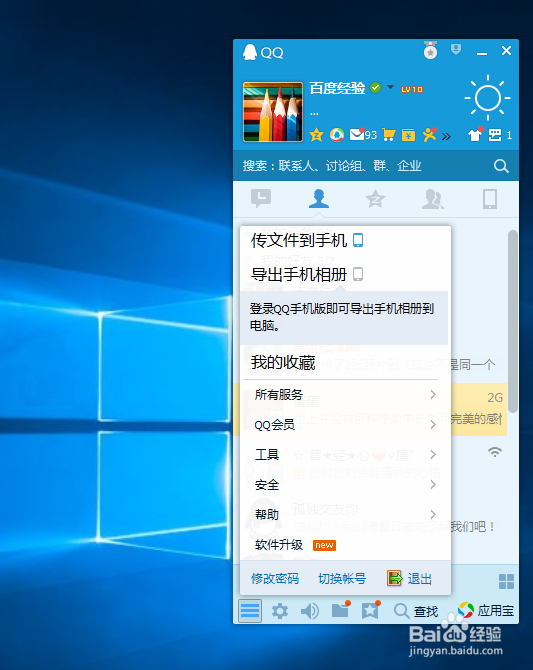The image size is (533, 670).
Task: Minimize the QQ window
Action: pos(482,52)
